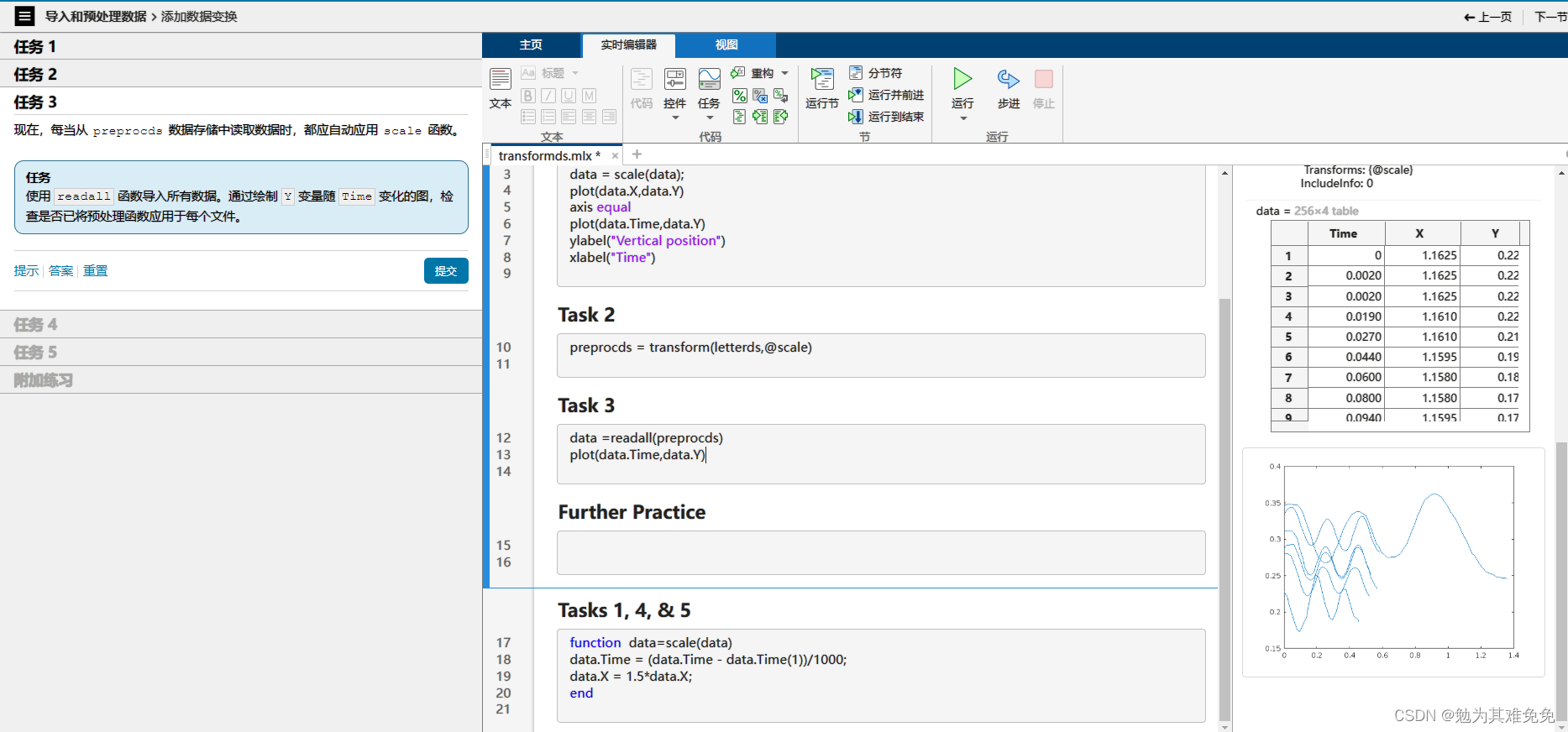Toggle Italic (I) formatting
This screenshot has width=1568, height=732.
tap(548, 96)
